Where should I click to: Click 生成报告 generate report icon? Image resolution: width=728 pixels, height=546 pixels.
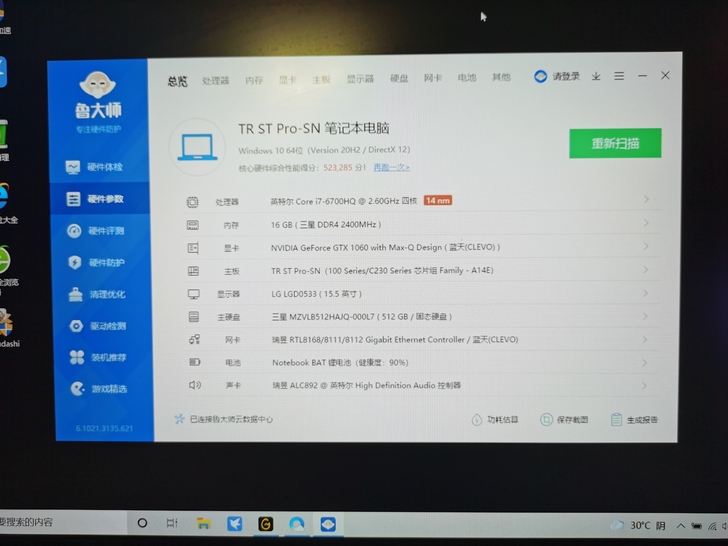coord(616,420)
